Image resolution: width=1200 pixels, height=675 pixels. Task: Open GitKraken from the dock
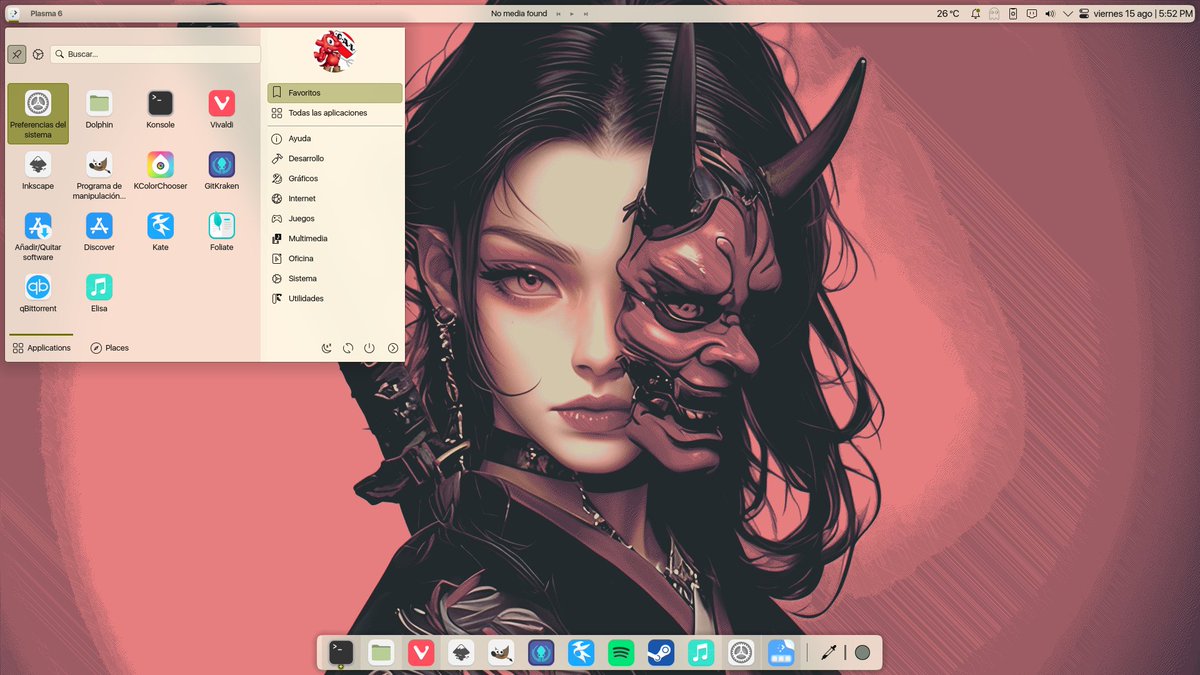pyautogui.click(x=541, y=653)
